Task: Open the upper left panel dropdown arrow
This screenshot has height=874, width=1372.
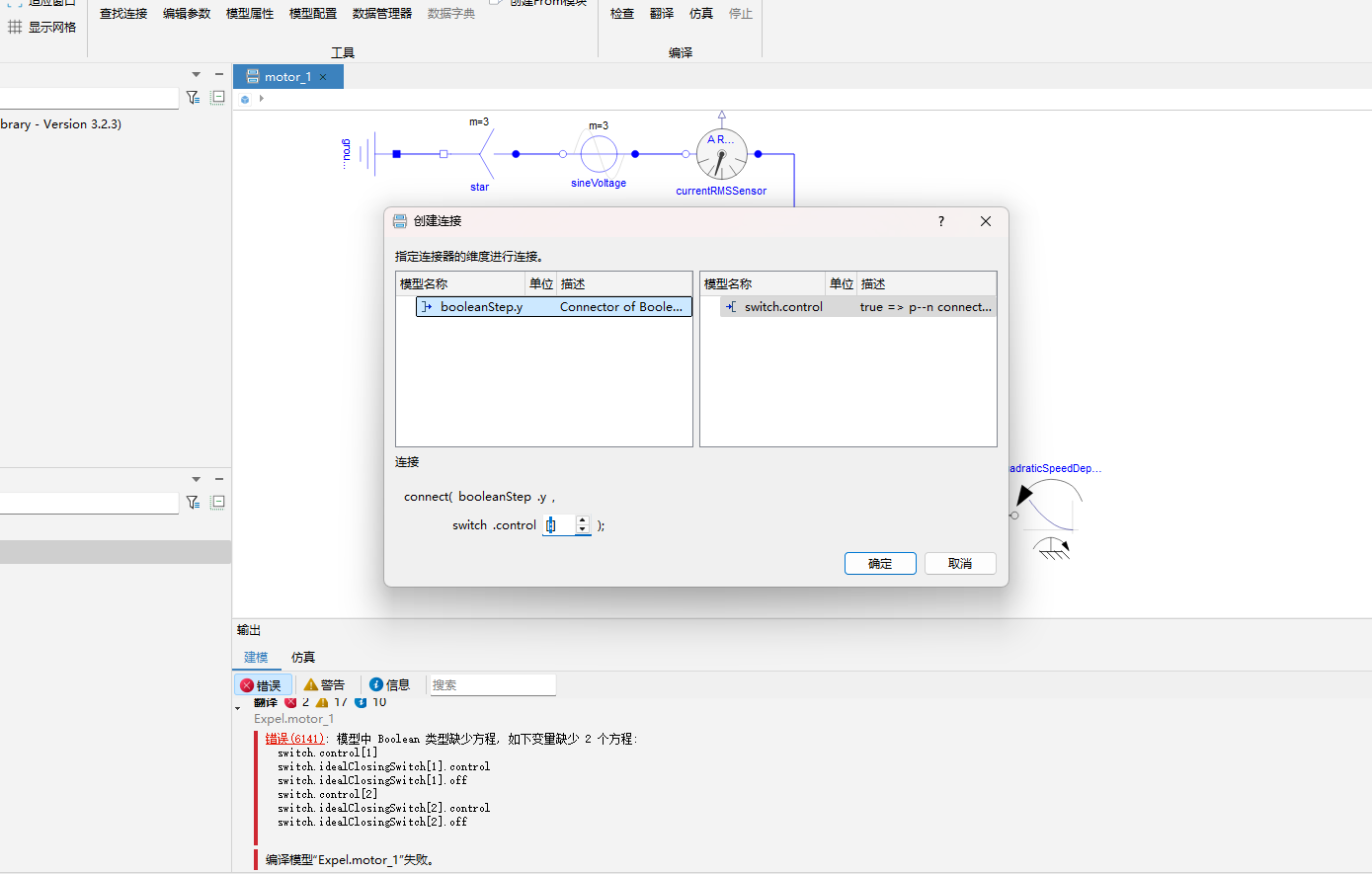Action: [x=196, y=74]
